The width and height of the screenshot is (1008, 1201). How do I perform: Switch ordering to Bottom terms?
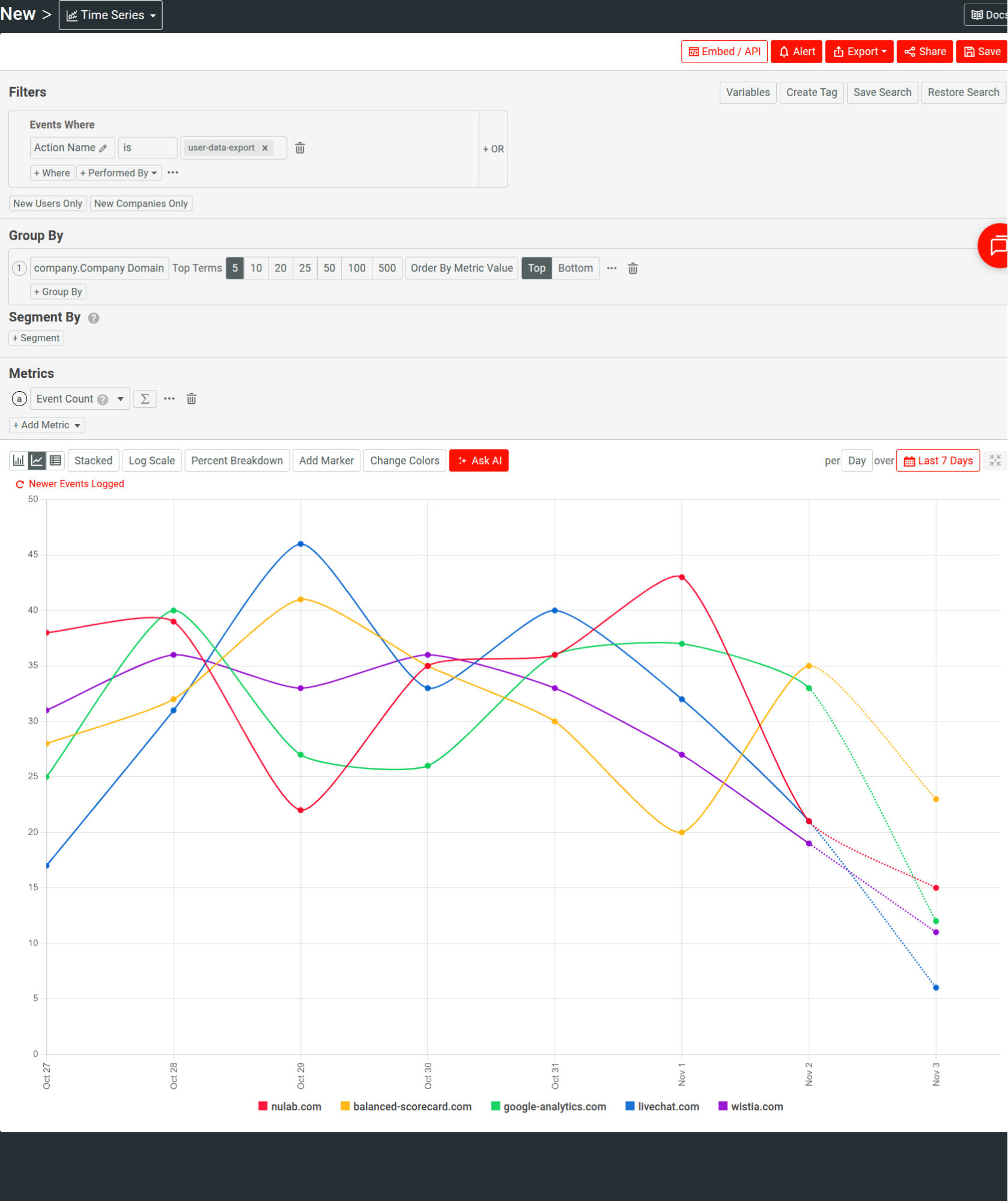coord(575,268)
